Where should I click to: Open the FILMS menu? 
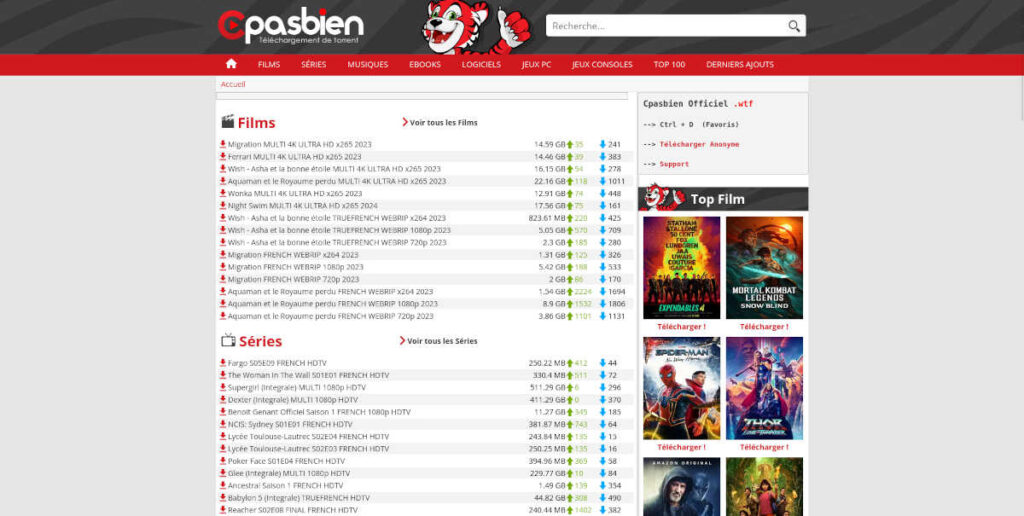pos(269,65)
